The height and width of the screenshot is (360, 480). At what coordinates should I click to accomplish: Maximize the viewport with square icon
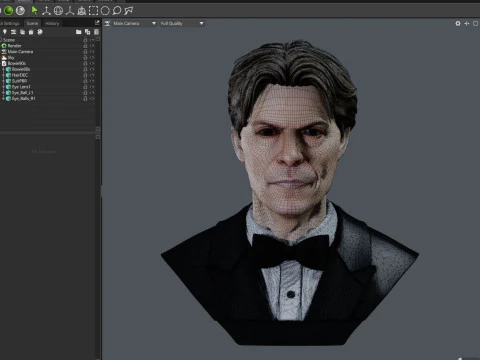[476, 23]
